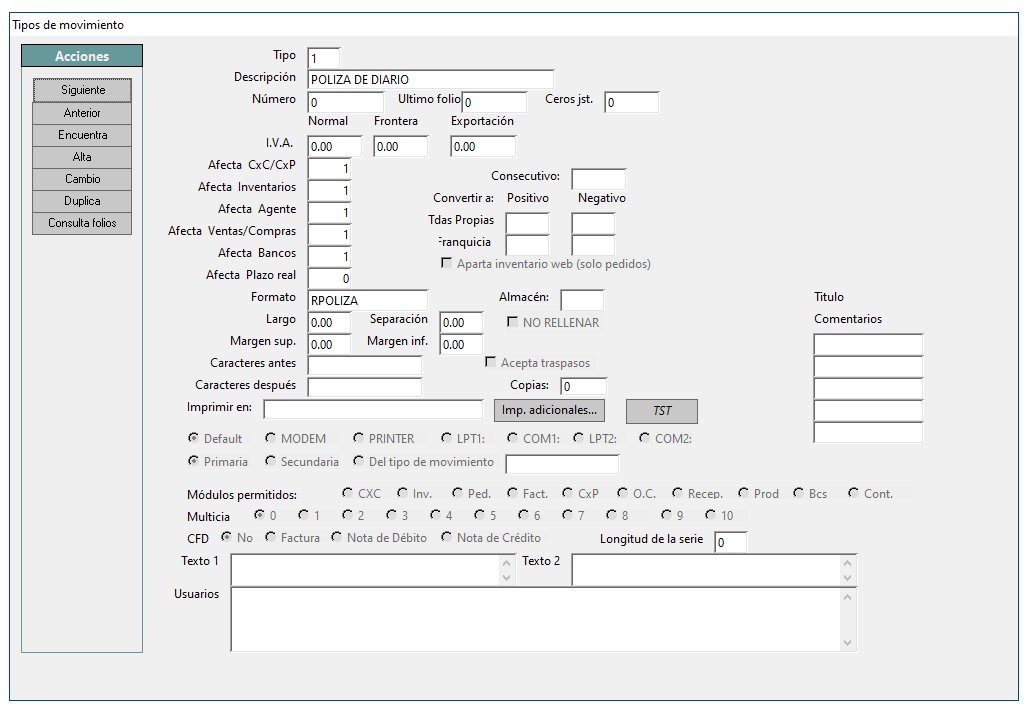
Task: Select the Alta action
Action: (x=82, y=157)
